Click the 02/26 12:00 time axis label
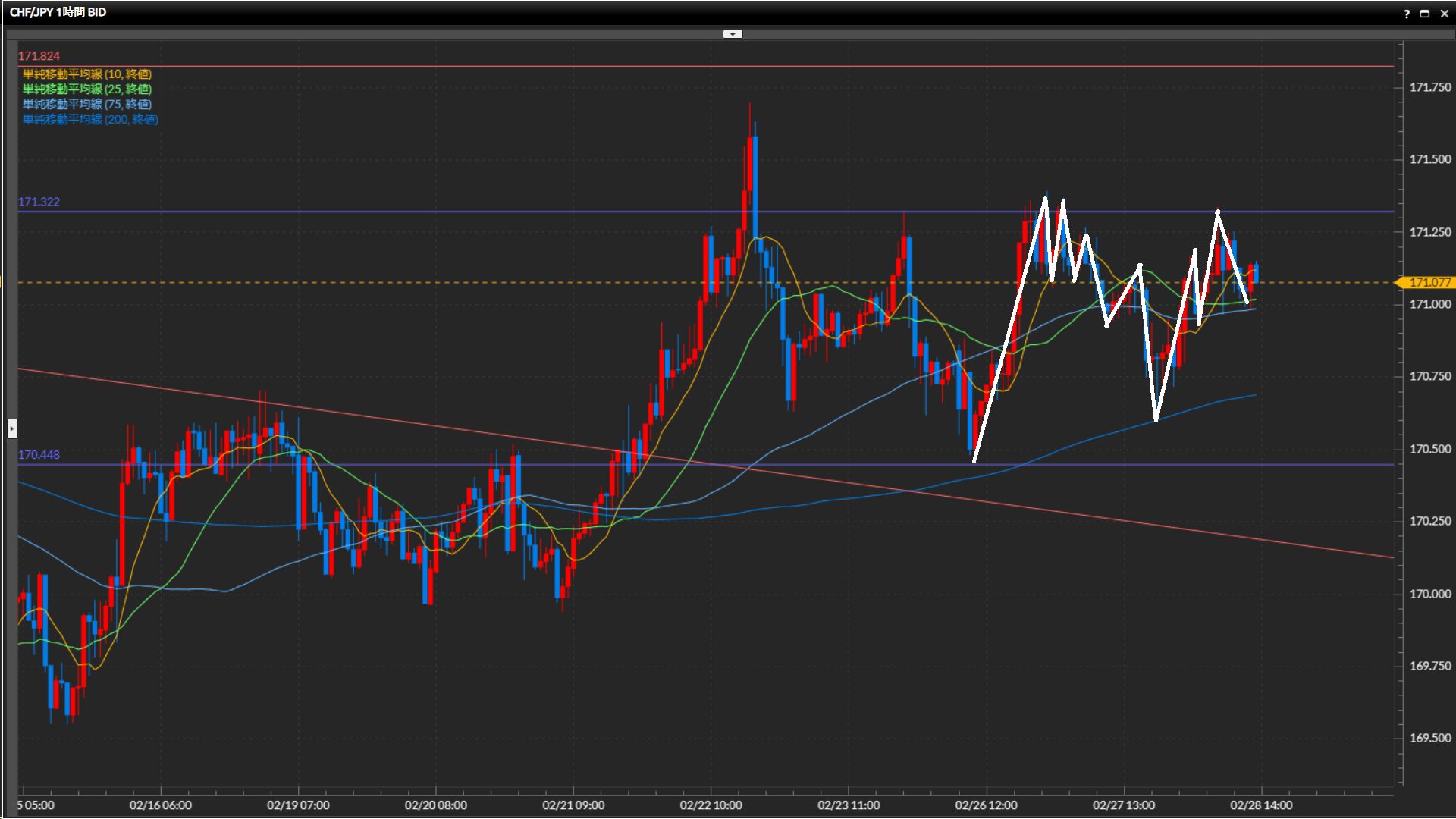Screen dimensions: 1456x819 (986, 805)
